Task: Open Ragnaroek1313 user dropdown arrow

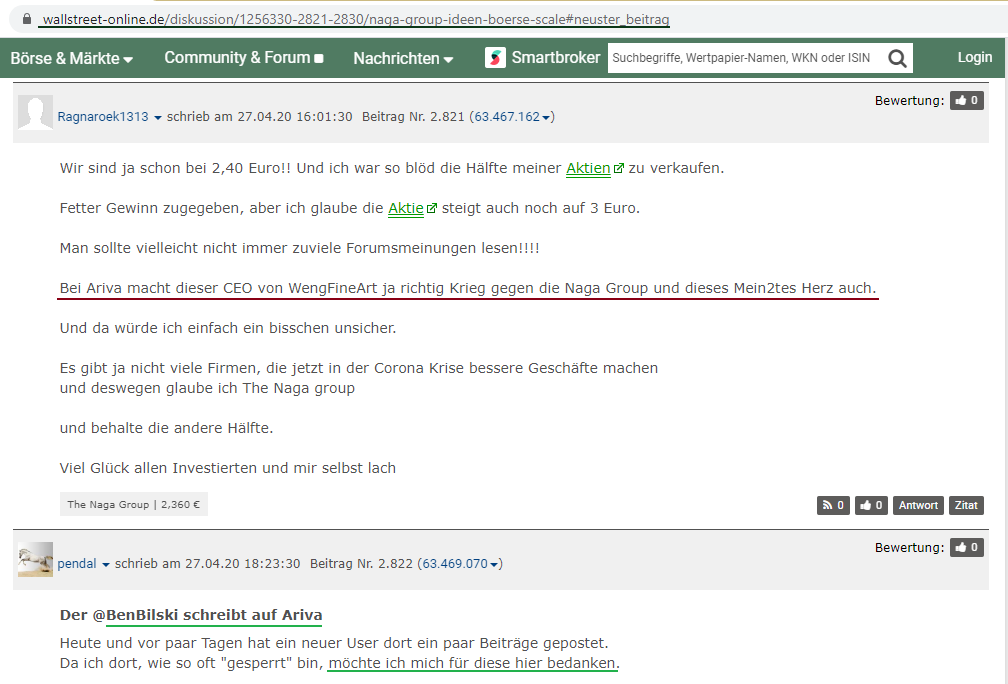Action: [158, 118]
